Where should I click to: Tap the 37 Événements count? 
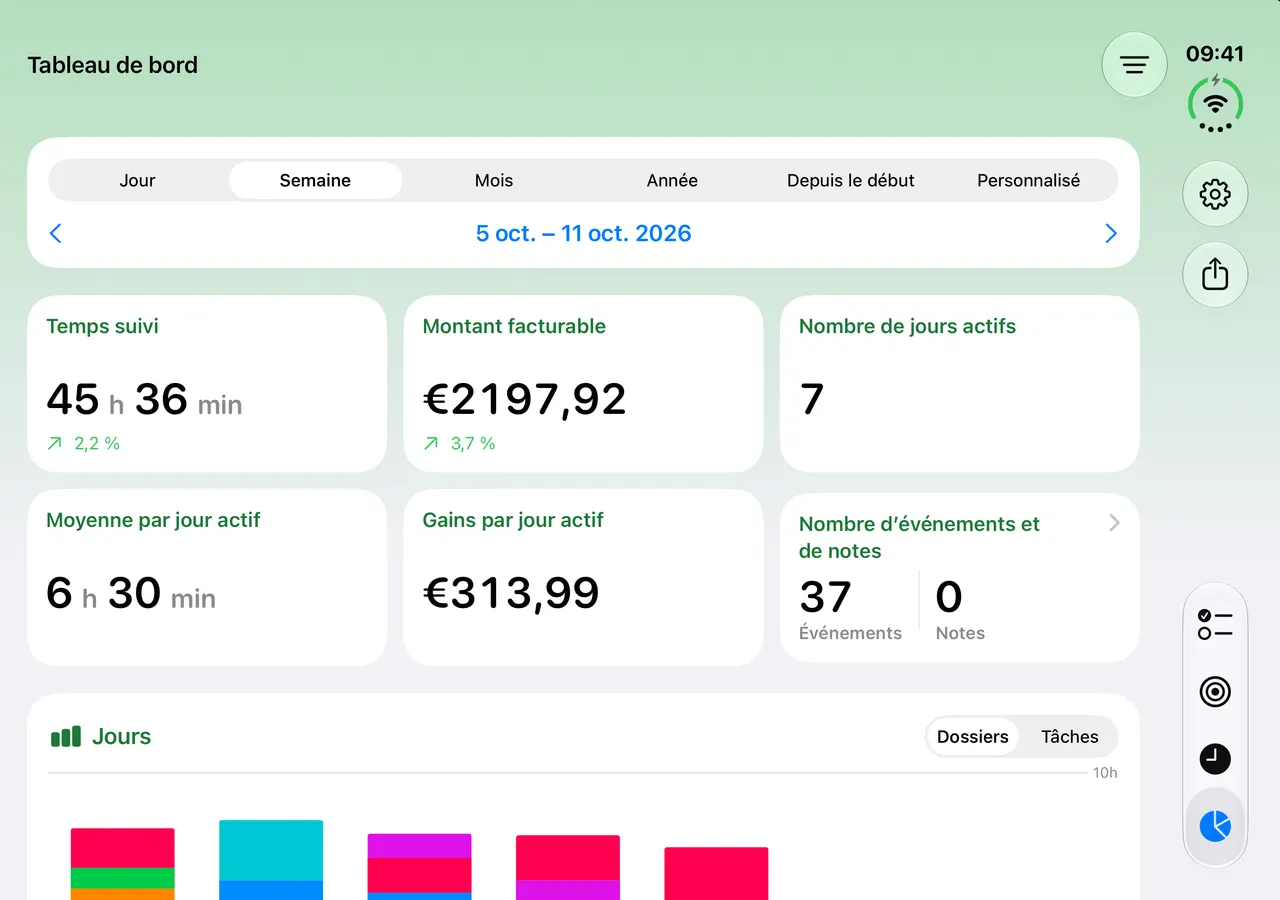pyautogui.click(x=850, y=610)
